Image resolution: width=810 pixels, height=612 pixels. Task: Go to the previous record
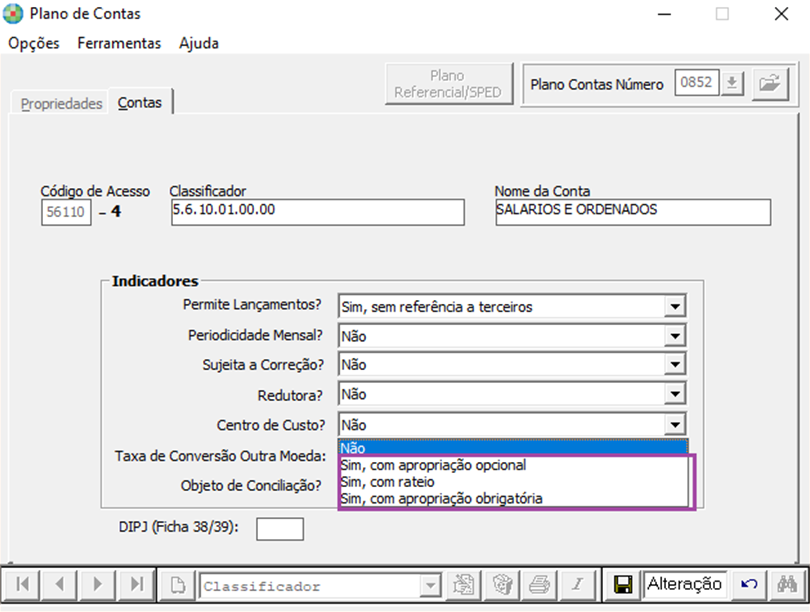pyautogui.click(x=60, y=585)
